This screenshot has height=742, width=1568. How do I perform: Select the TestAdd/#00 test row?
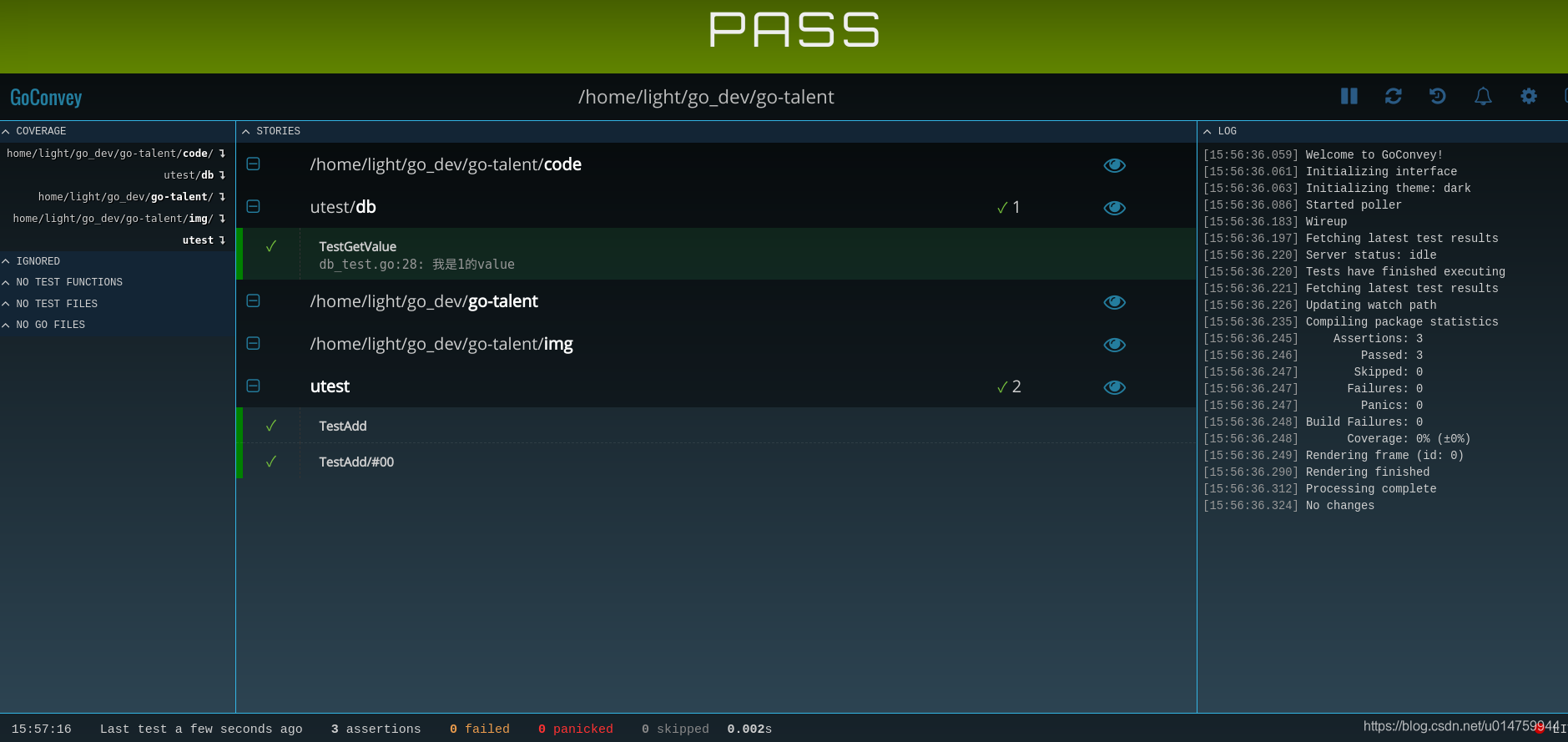718,462
